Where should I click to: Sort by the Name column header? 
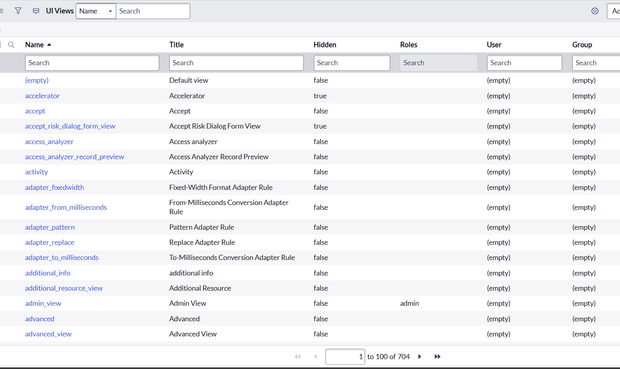(34, 45)
